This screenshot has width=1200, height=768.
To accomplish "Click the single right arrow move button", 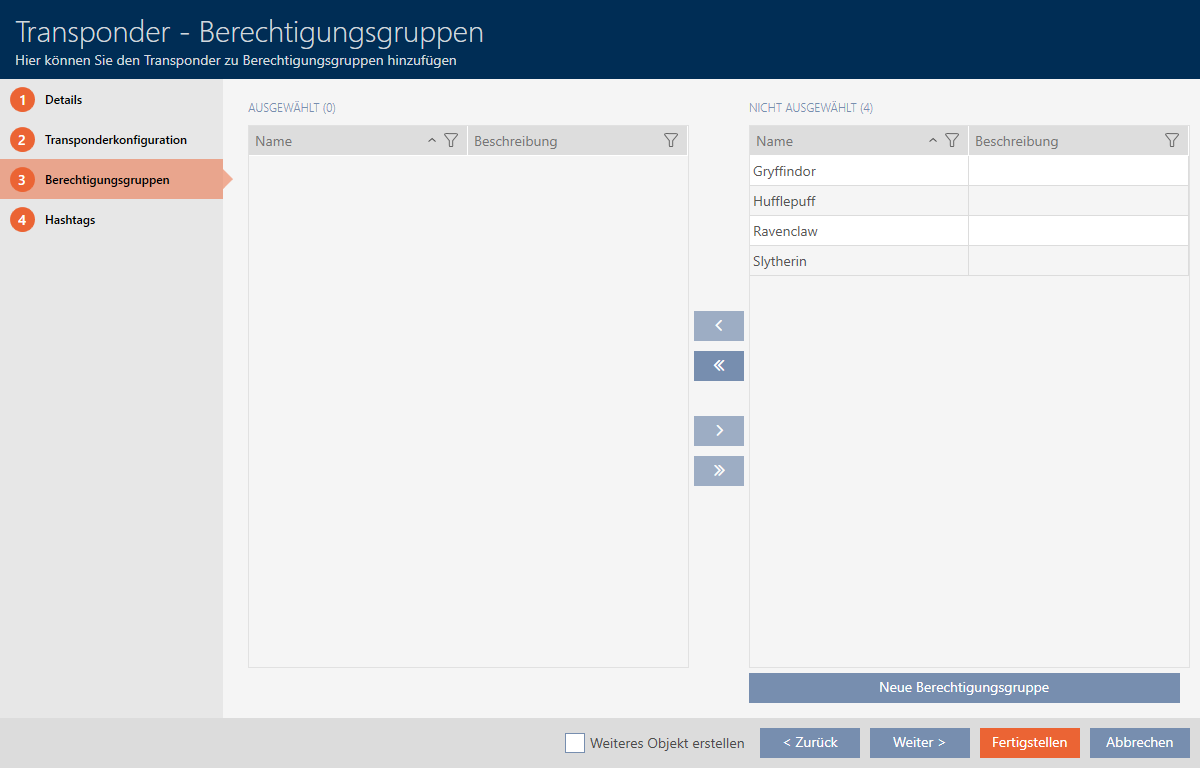I will (718, 431).
